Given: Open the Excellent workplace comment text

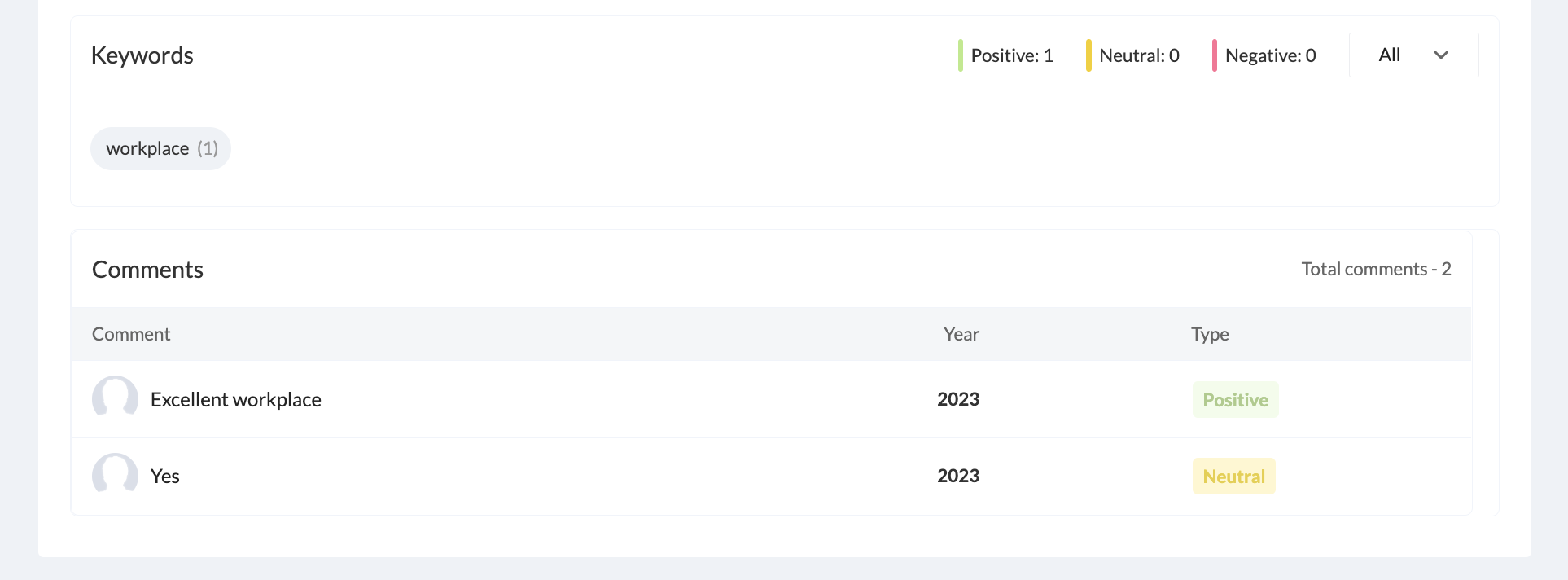Looking at the screenshot, I should coord(236,400).
